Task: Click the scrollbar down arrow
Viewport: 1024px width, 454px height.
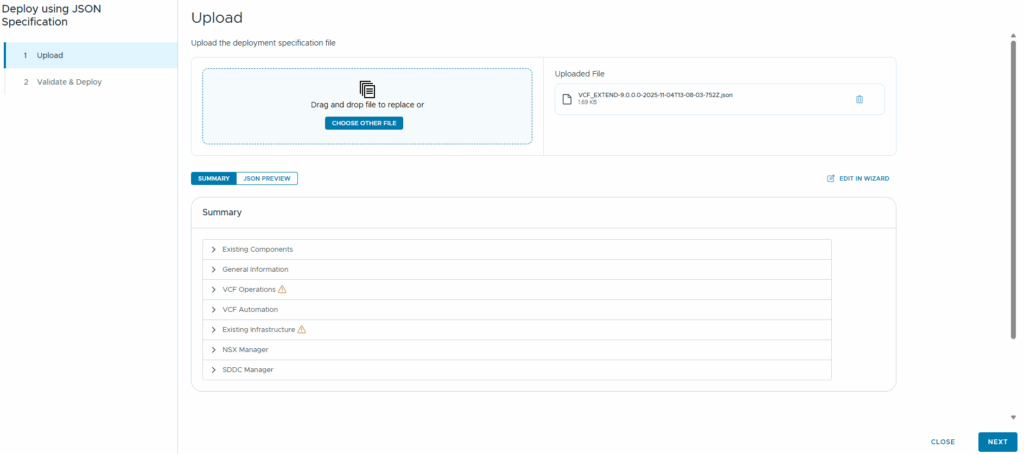Action: (x=1014, y=417)
